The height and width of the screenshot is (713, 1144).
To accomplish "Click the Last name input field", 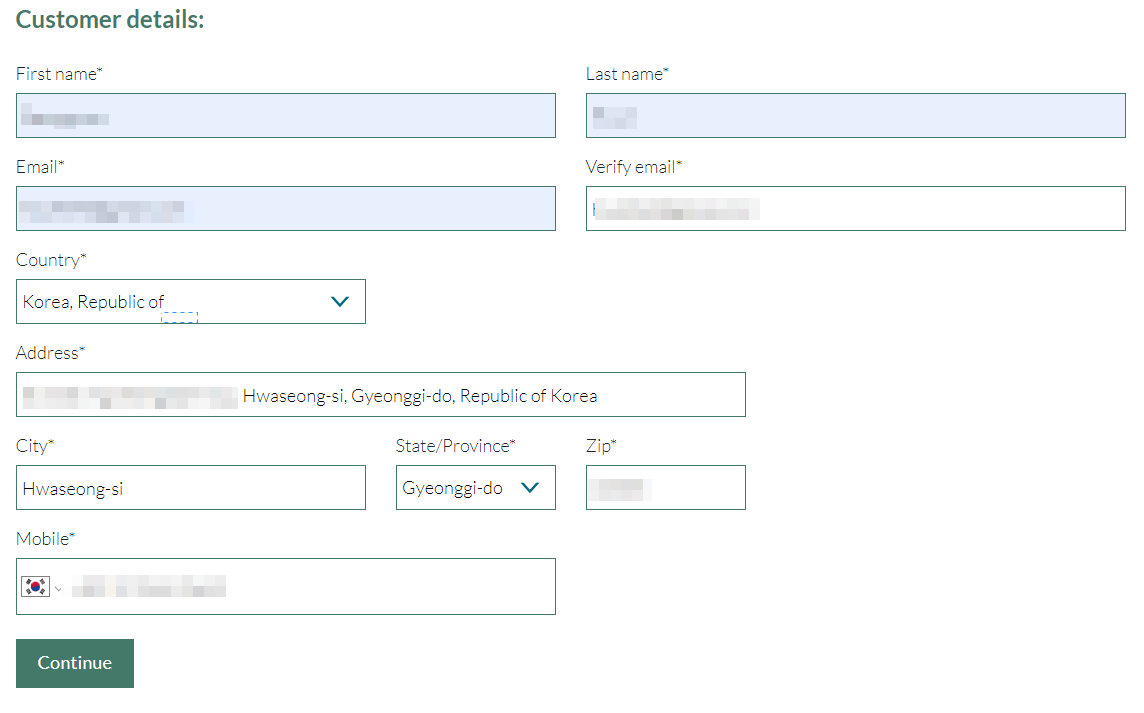I will (855, 115).
